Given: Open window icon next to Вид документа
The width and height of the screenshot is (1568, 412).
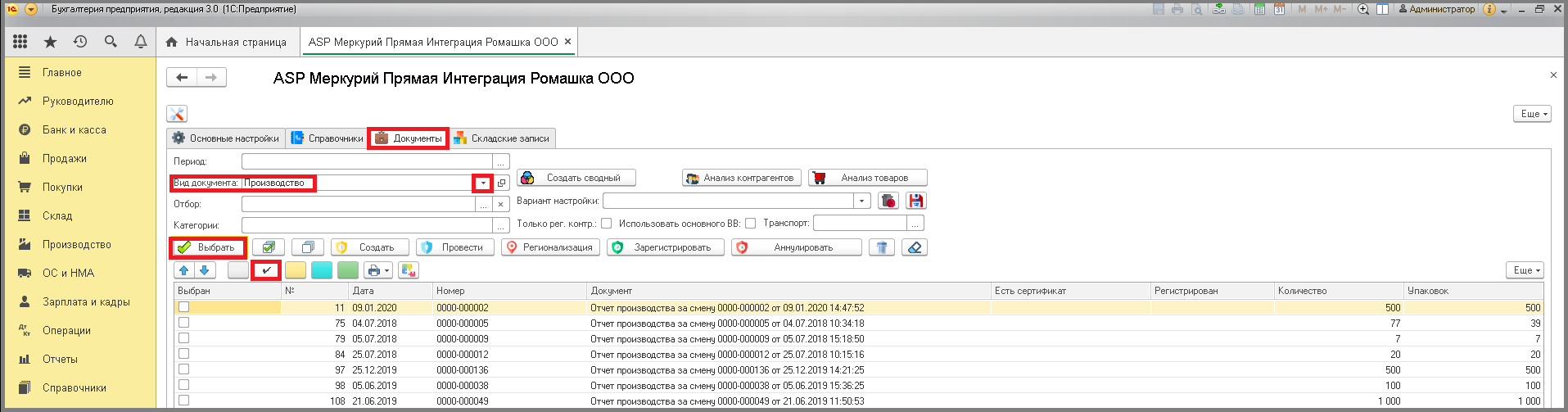Looking at the screenshot, I should 502,183.
